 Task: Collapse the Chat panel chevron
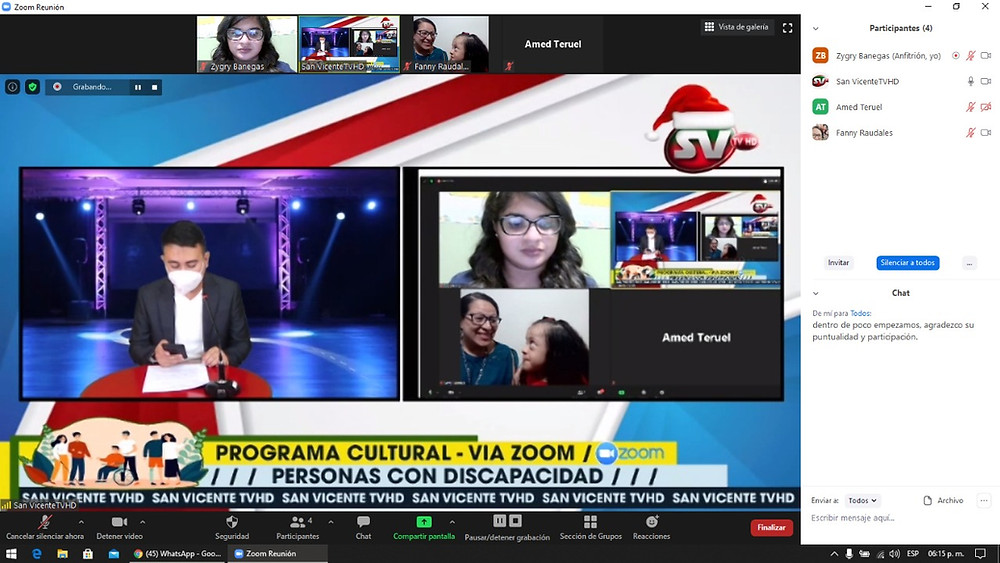tap(816, 293)
